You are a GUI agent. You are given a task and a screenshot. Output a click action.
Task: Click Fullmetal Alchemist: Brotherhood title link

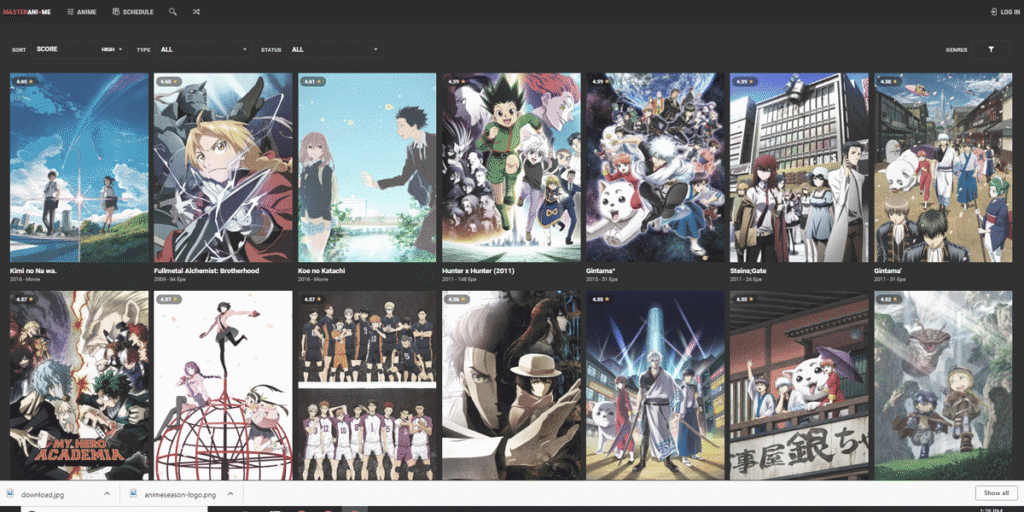point(206,270)
